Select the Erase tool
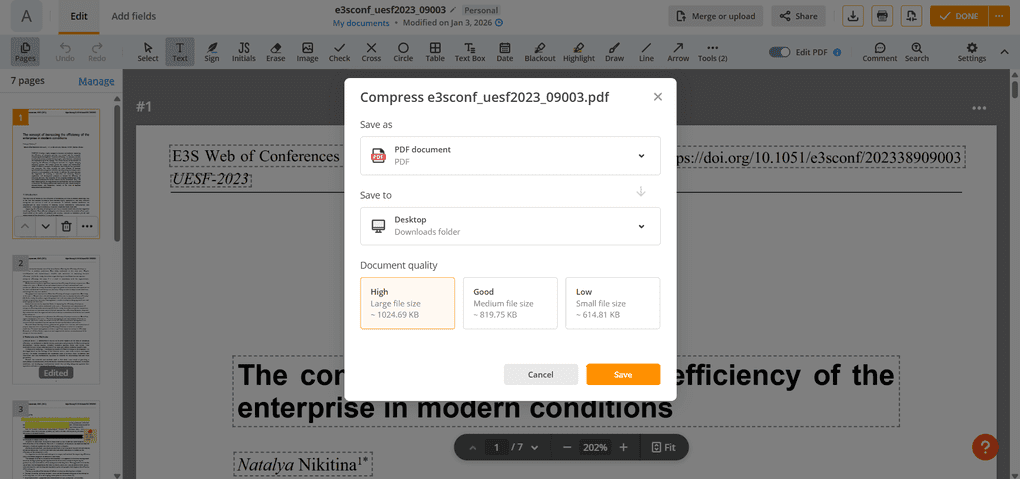The image size is (1020, 479). 275,52
